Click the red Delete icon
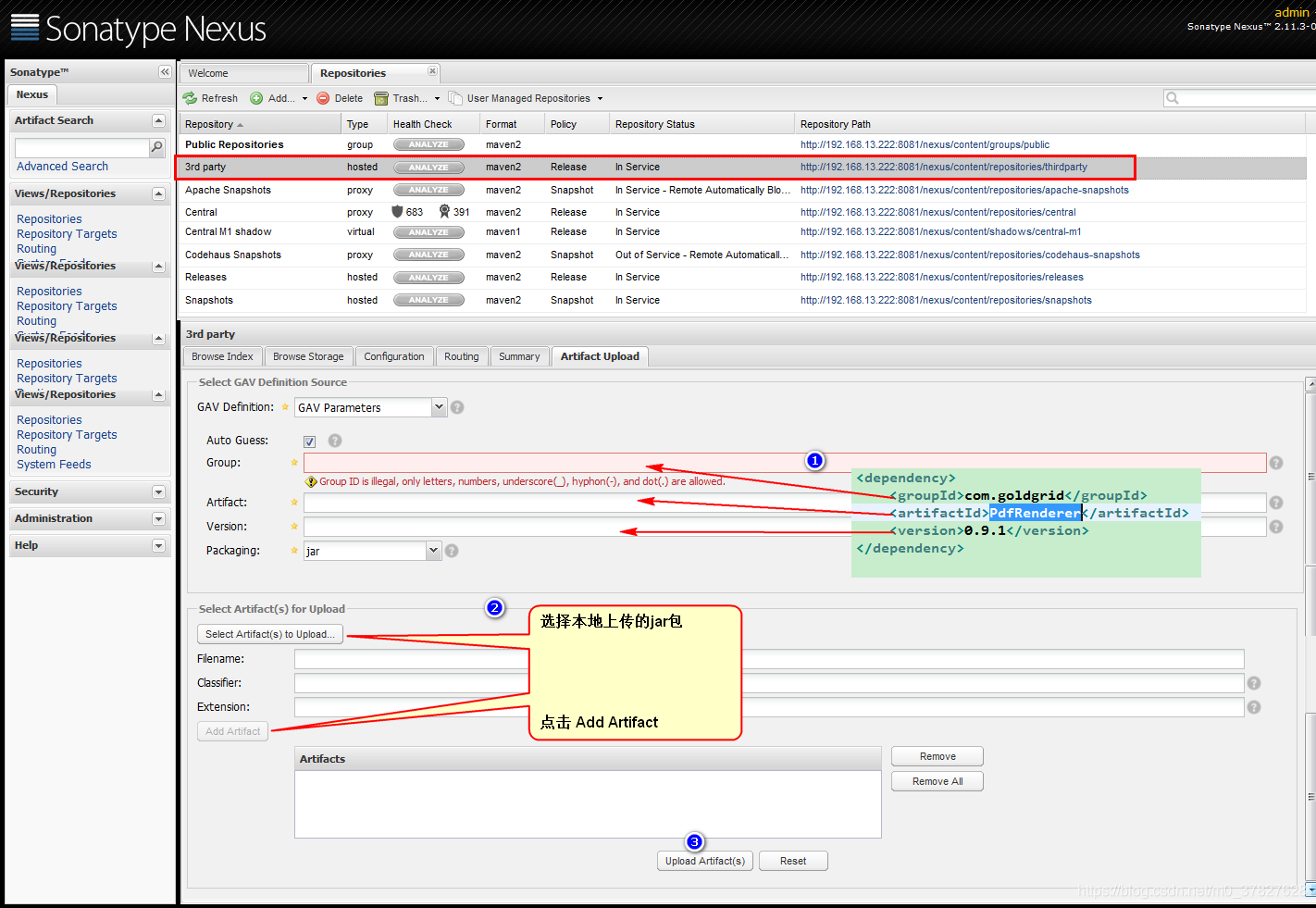Image resolution: width=1316 pixels, height=908 pixels. pyautogui.click(x=323, y=98)
